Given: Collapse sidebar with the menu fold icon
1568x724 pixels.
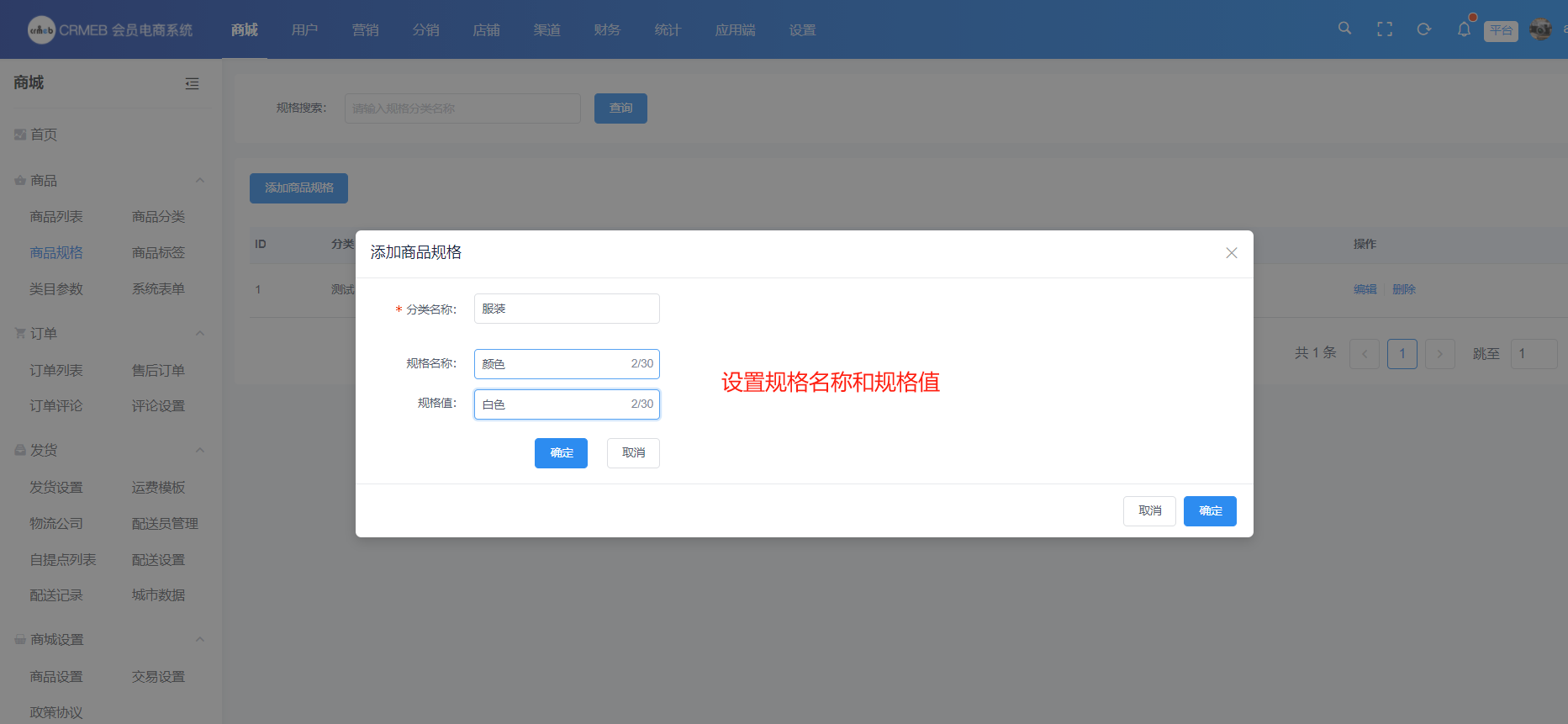Looking at the screenshot, I should click(x=192, y=83).
